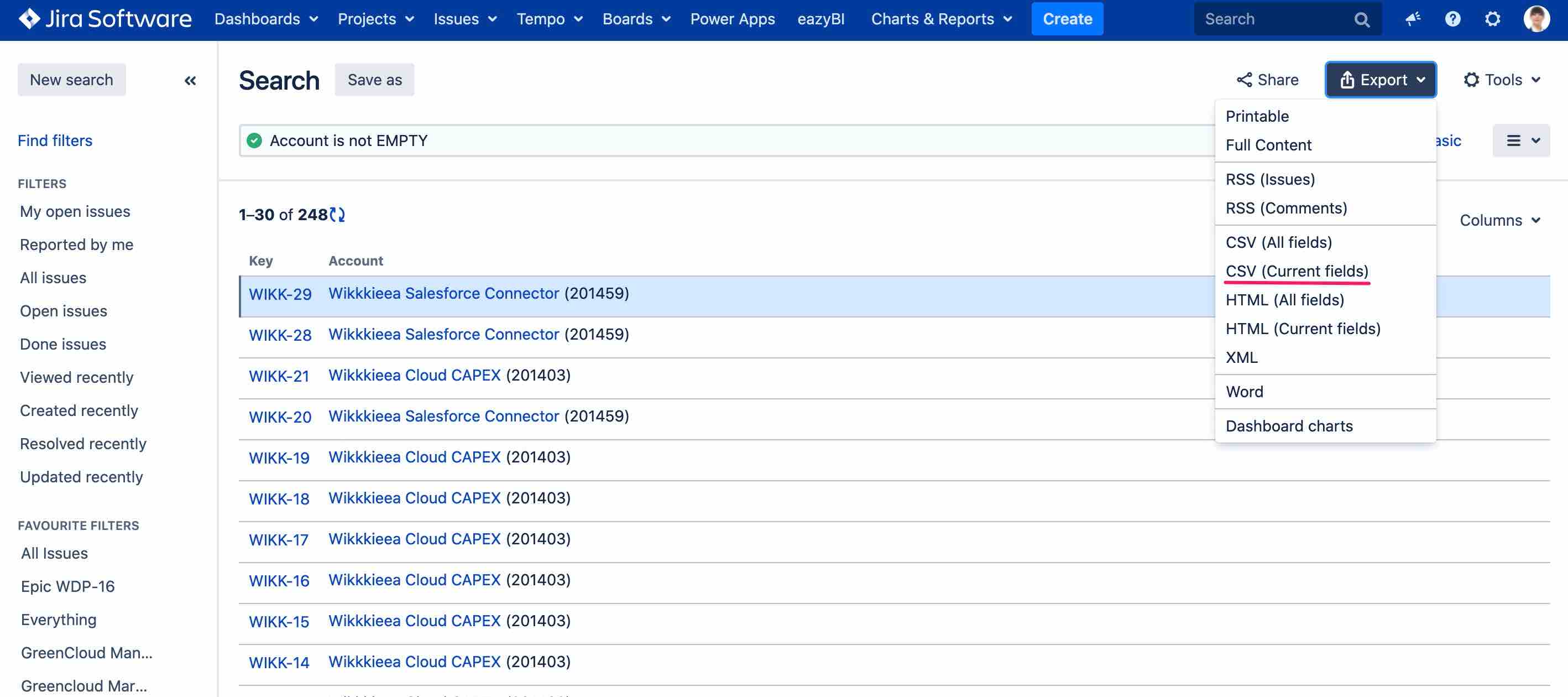
Task: Open the settings gear icon
Action: (x=1492, y=19)
